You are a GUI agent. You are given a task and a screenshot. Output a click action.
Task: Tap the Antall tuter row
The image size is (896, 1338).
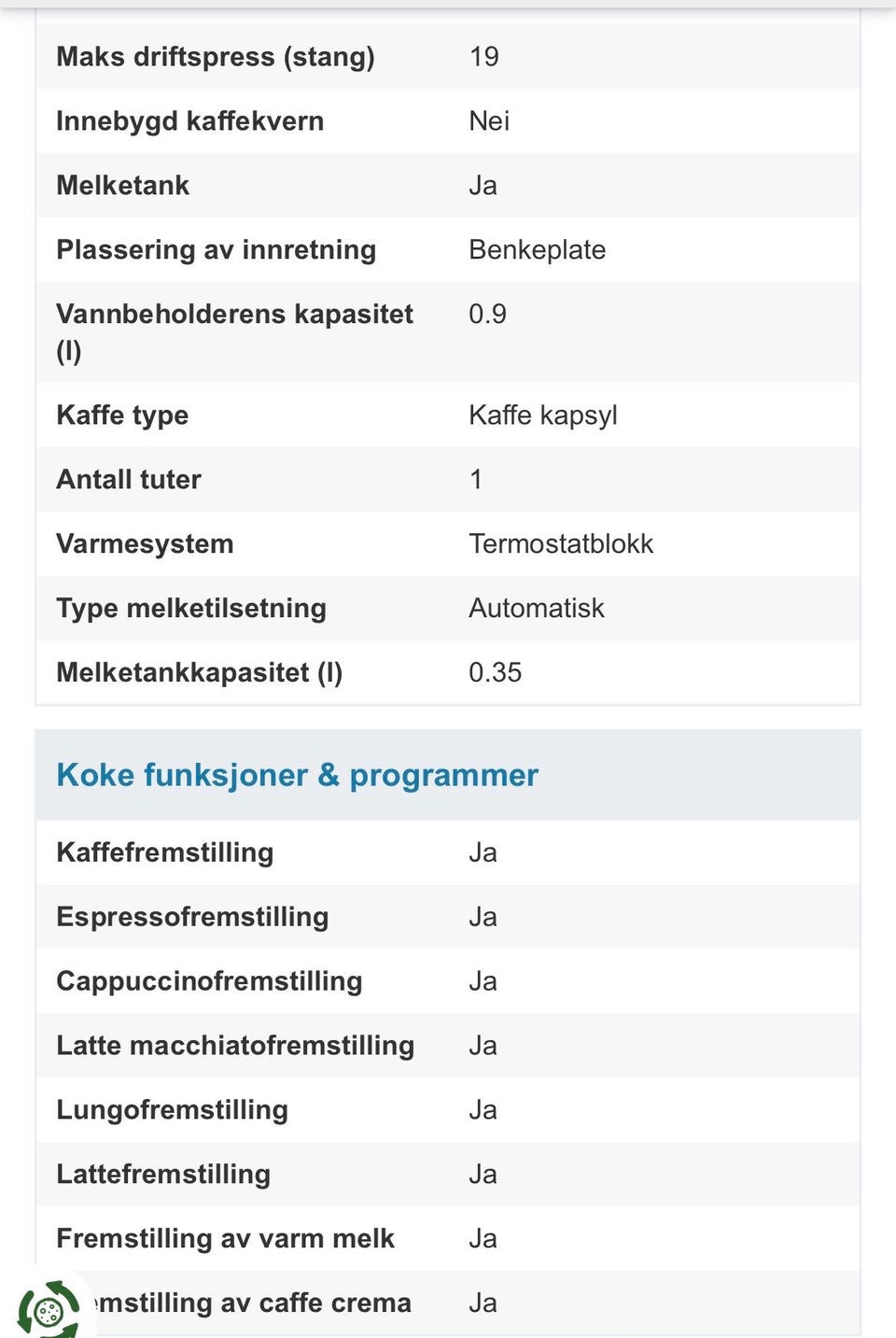click(448, 480)
